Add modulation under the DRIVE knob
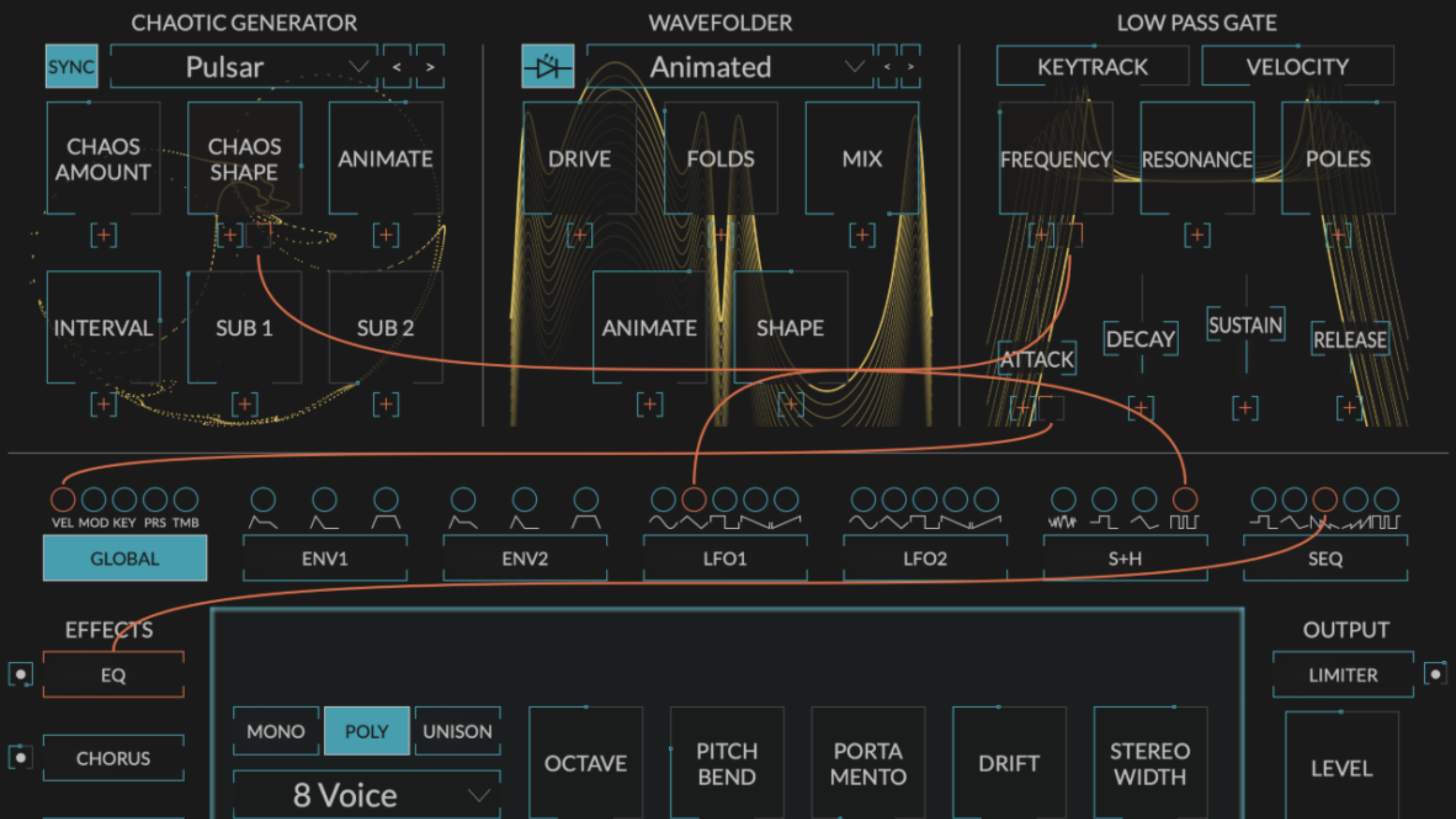The width and height of the screenshot is (1456, 819). 579,235
